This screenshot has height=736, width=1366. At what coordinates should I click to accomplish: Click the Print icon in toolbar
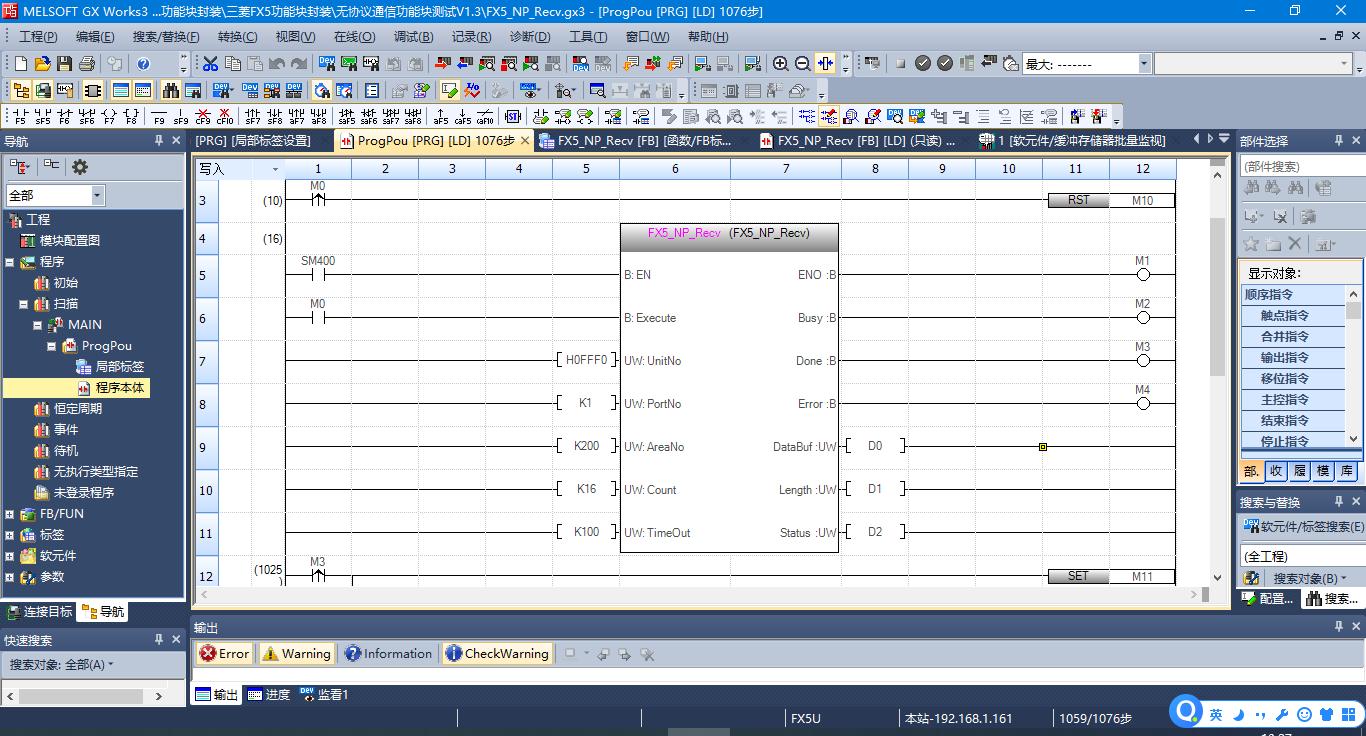(87, 64)
